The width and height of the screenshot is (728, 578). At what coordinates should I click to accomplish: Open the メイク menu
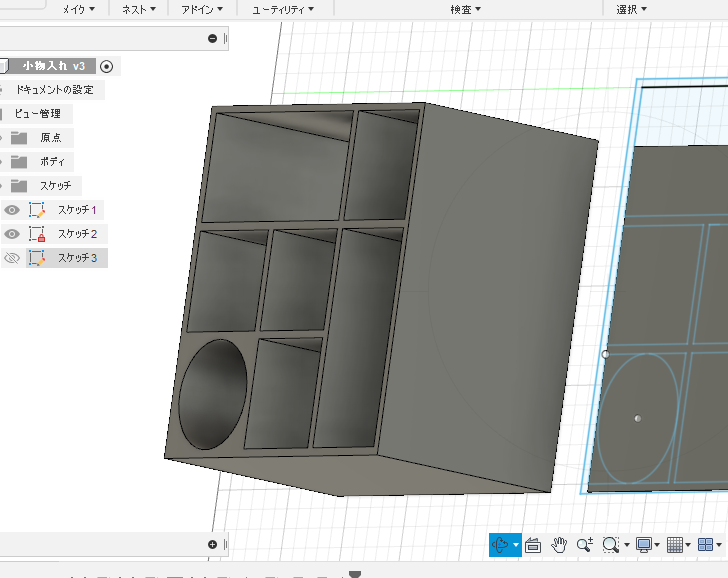point(79,9)
